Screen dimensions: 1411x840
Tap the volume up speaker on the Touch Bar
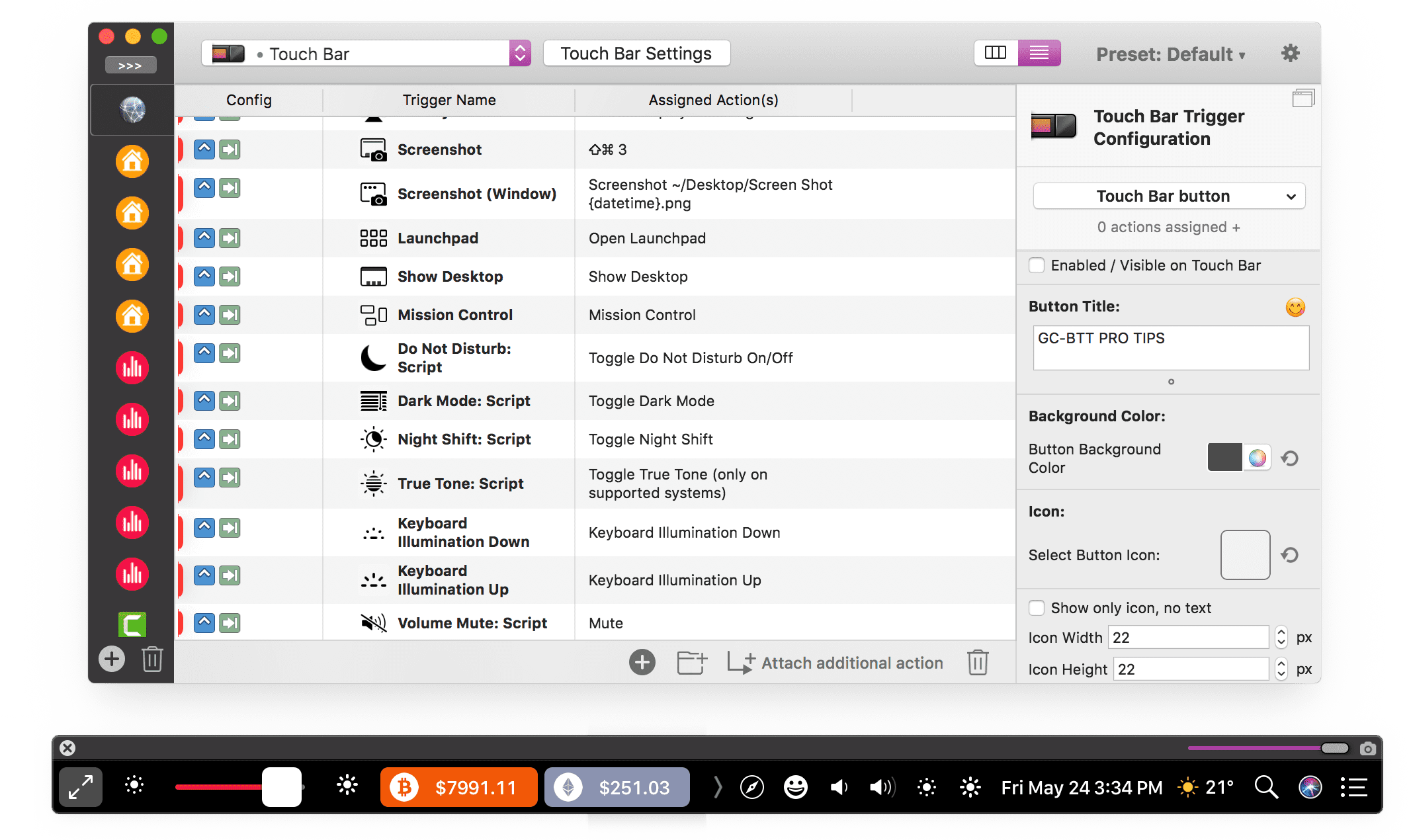click(882, 787)
